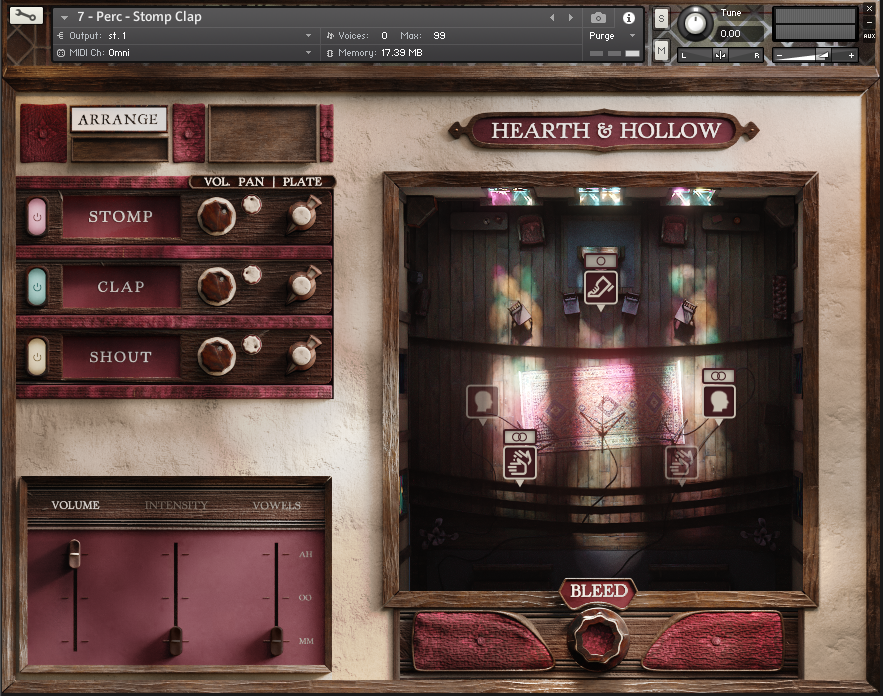Click the SHOUT plate knob

pos(302,355)
